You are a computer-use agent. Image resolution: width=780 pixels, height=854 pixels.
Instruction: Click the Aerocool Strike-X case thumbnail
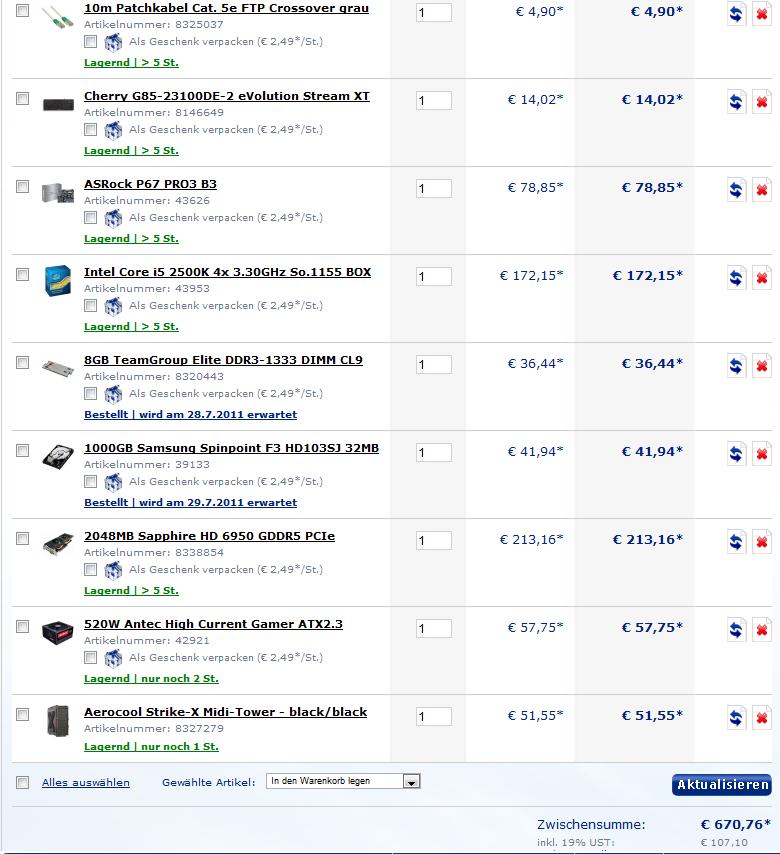(x=58, y=721)
